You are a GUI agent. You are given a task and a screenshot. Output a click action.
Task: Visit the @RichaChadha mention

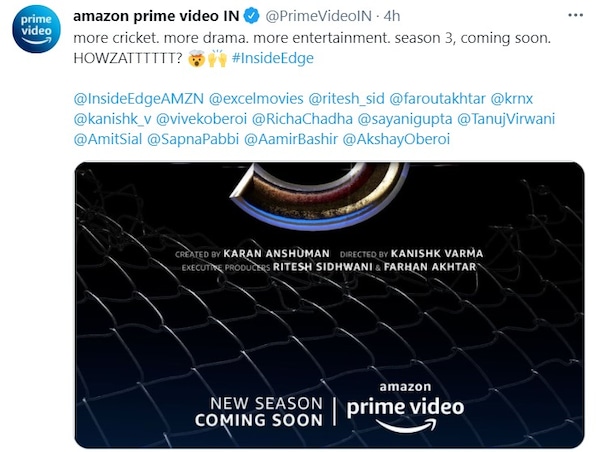pos(302,119)
